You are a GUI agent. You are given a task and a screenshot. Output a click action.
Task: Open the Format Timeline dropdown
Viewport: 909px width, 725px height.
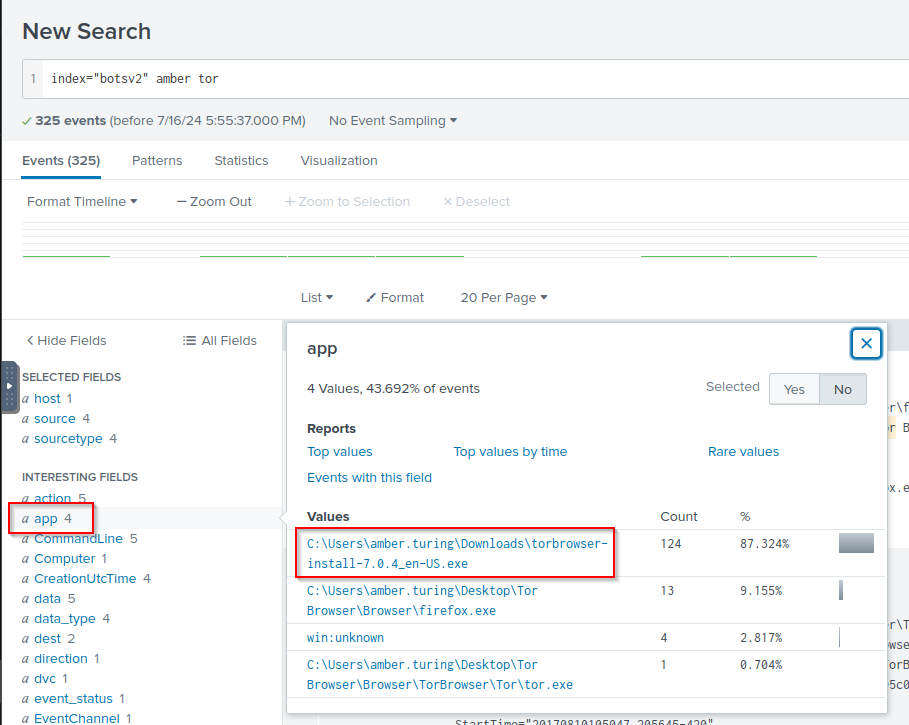tap(82, 202)
